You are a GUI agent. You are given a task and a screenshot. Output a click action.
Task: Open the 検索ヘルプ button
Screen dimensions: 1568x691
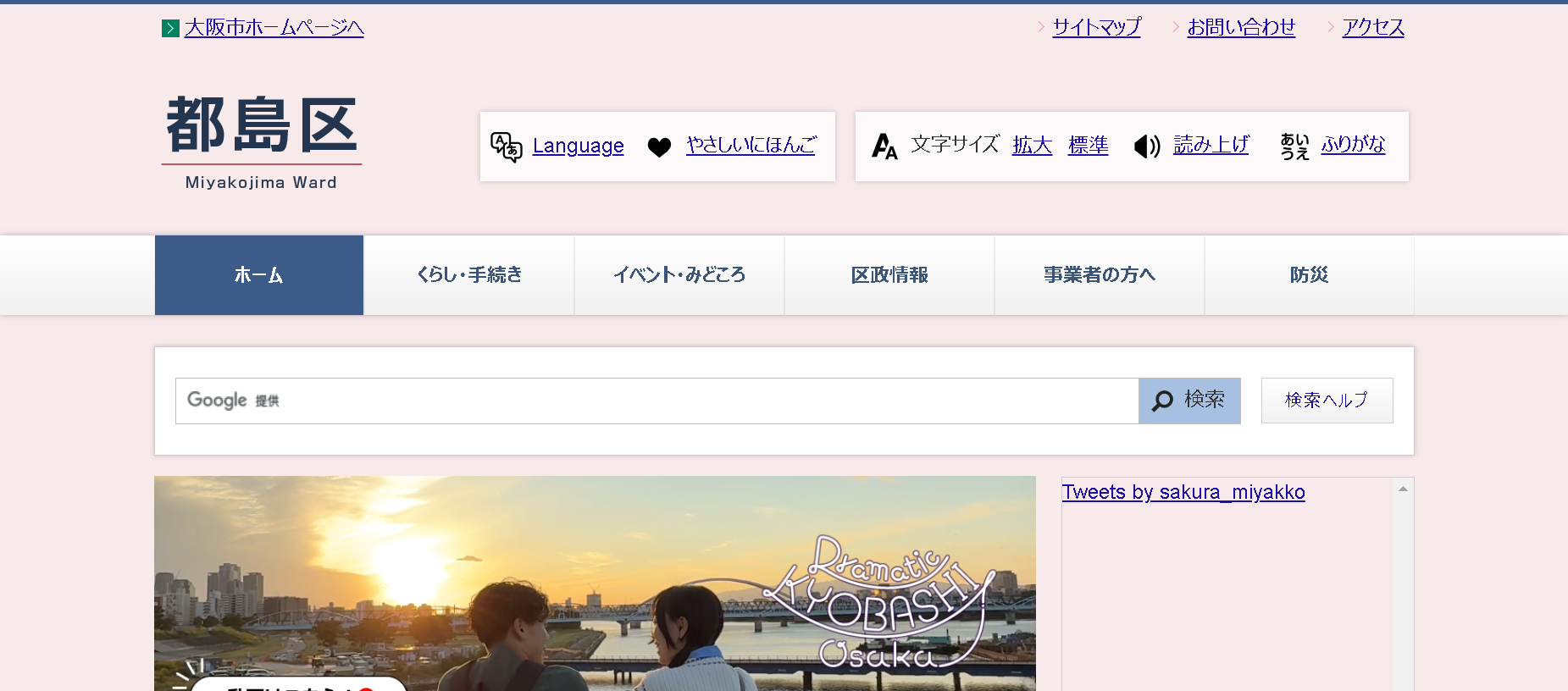click(1327, 401)
